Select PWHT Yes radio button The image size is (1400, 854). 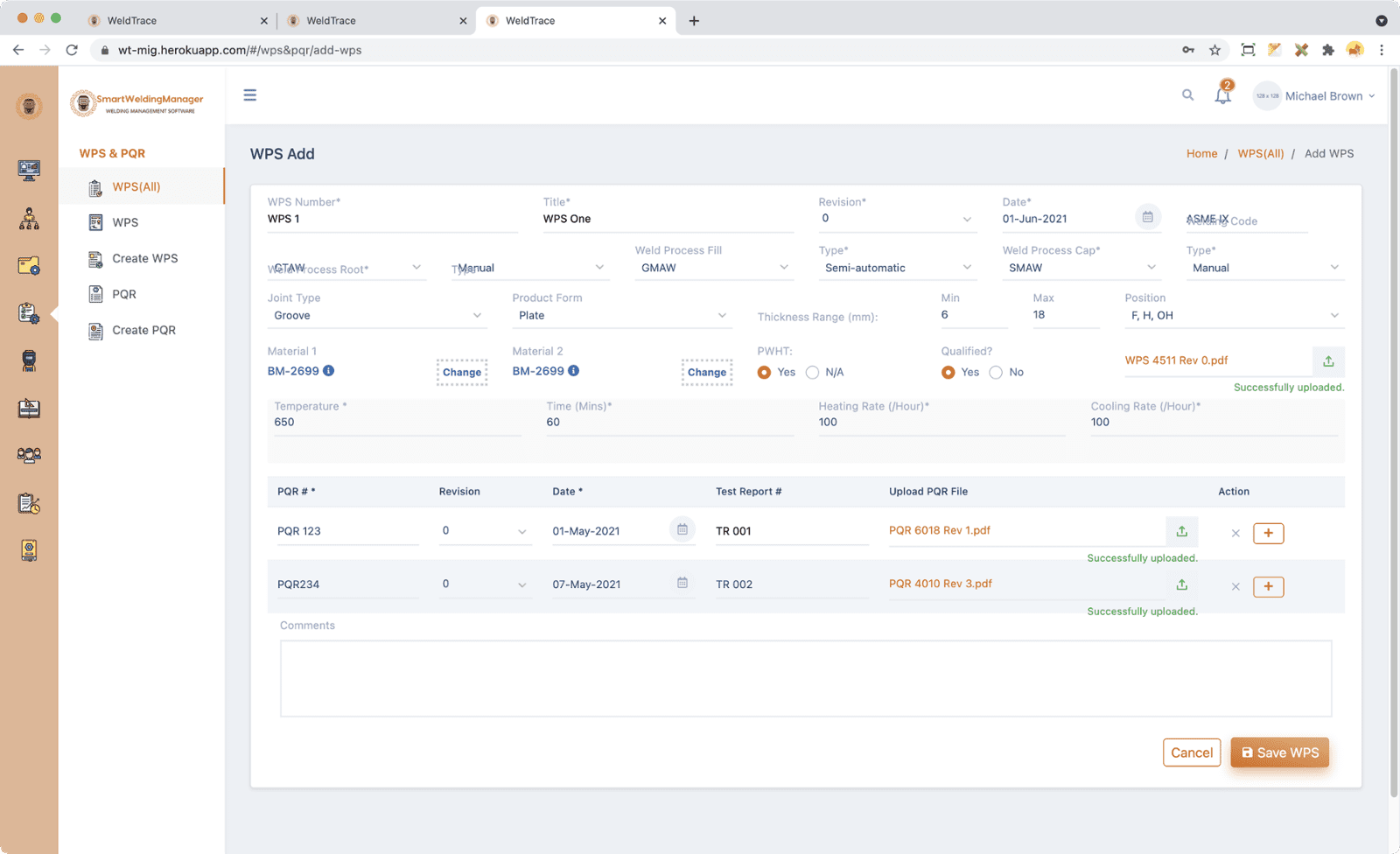tap(765, 373)
